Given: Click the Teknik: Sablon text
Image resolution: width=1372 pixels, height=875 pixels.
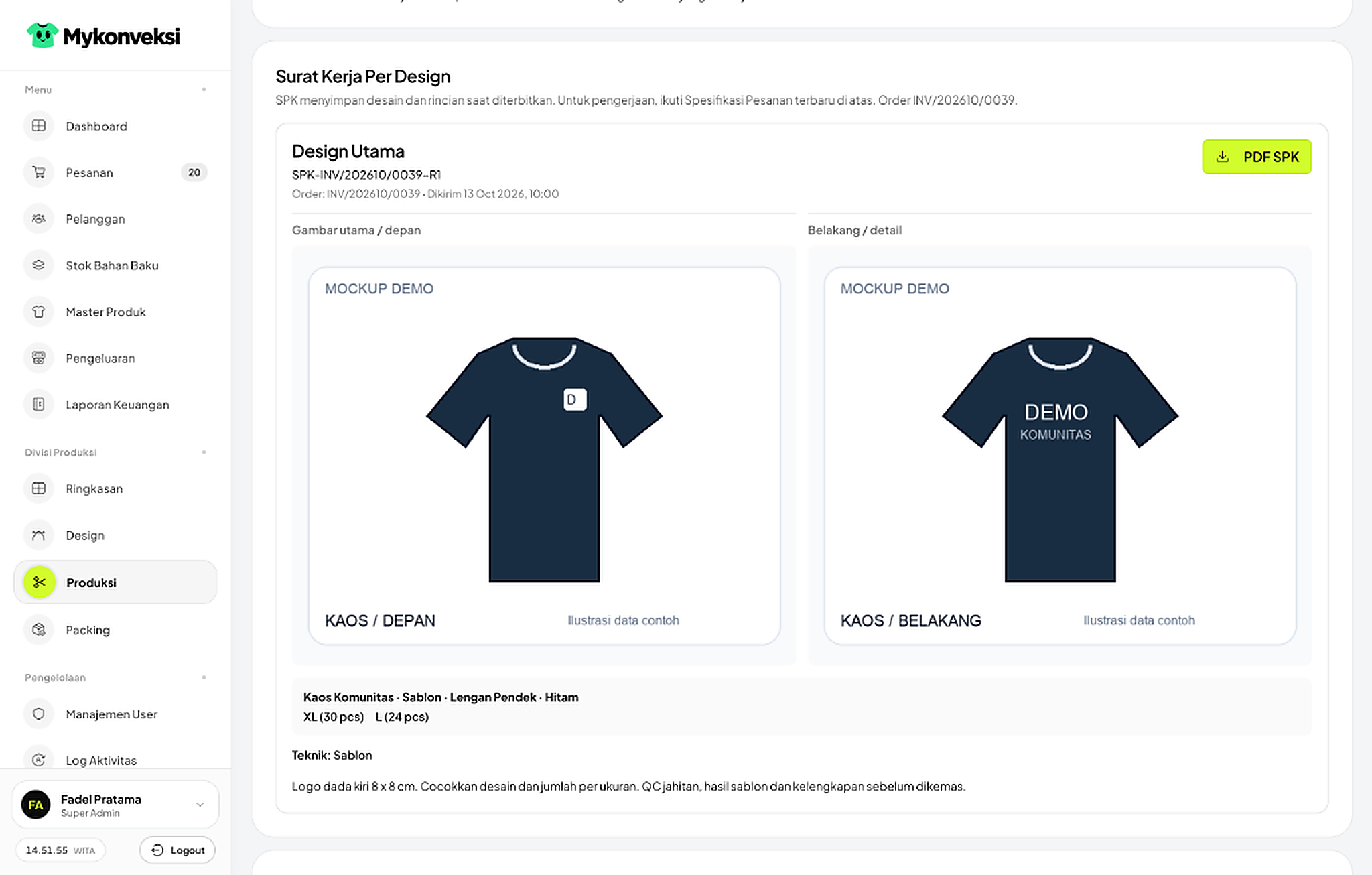Looking at the screenshot, I should tap(332, 755).
